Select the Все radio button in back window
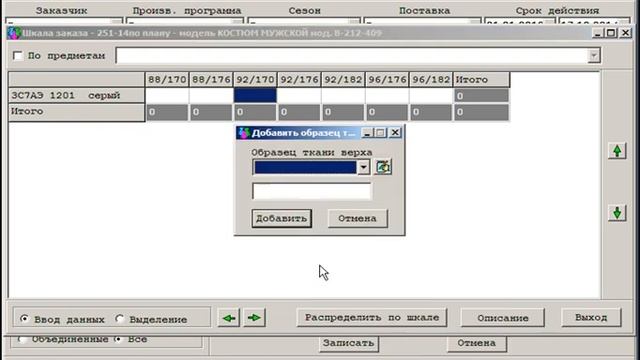 [118, 339]
